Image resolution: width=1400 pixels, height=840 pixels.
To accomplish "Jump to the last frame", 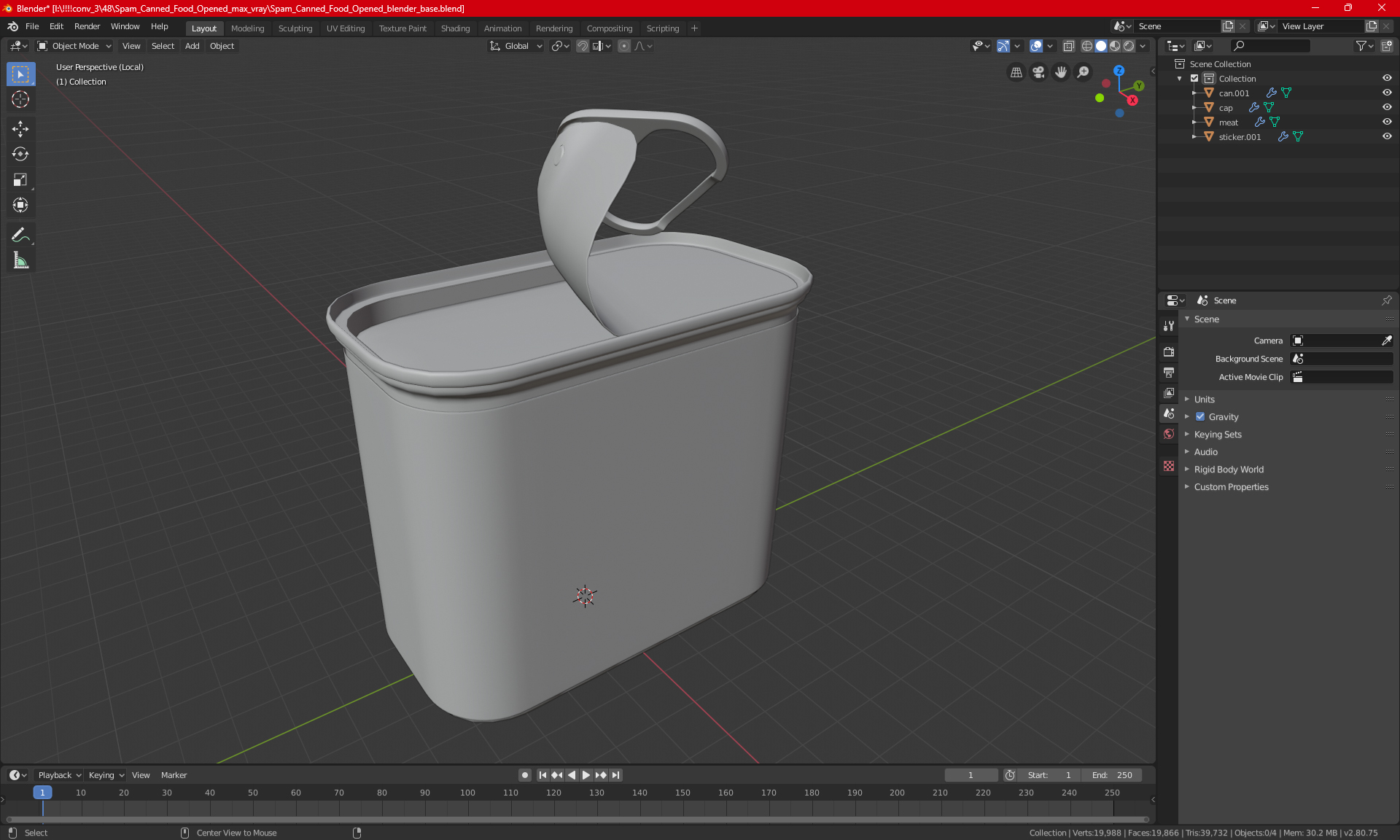I will click(616, 775).
